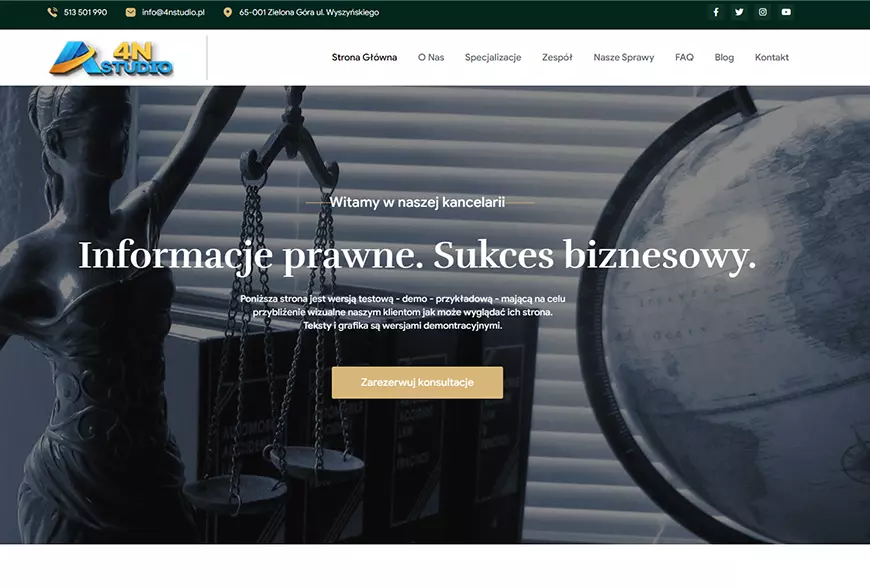Click the Zarezerwuj konsultacje button
Screen dimensions: 870x588
tap(417, 382)
